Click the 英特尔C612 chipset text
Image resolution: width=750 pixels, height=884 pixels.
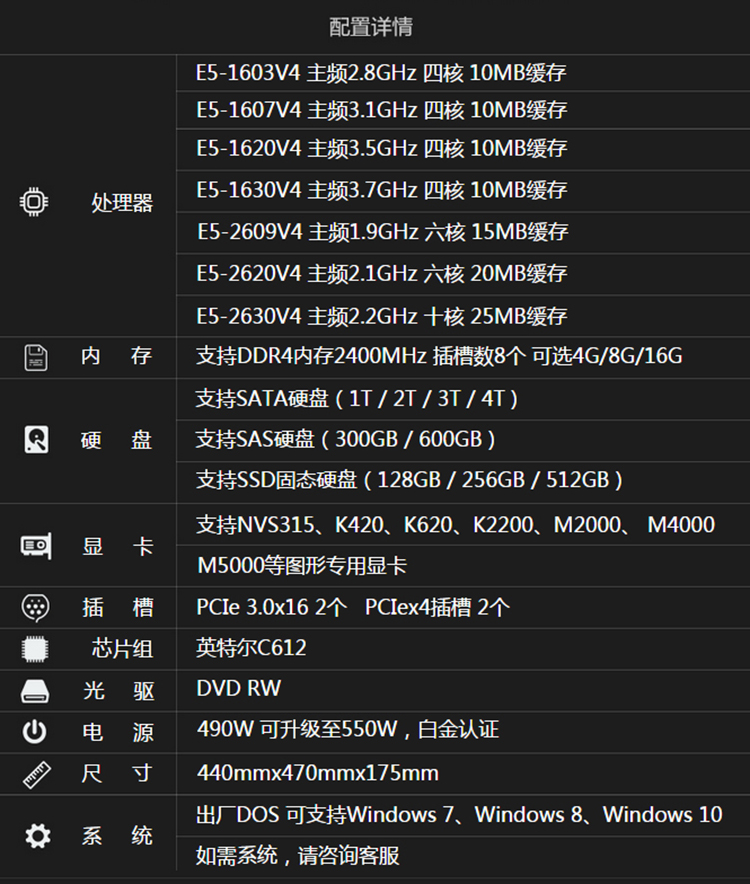[251, 648]
